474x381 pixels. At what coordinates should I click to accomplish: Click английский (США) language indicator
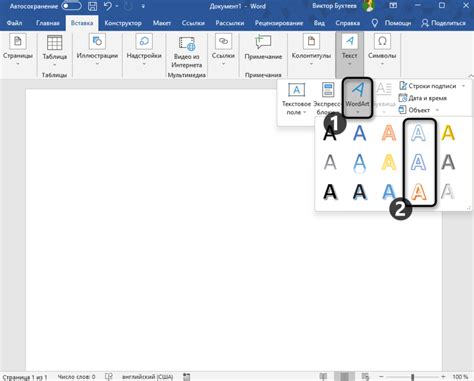click(147, 377)
